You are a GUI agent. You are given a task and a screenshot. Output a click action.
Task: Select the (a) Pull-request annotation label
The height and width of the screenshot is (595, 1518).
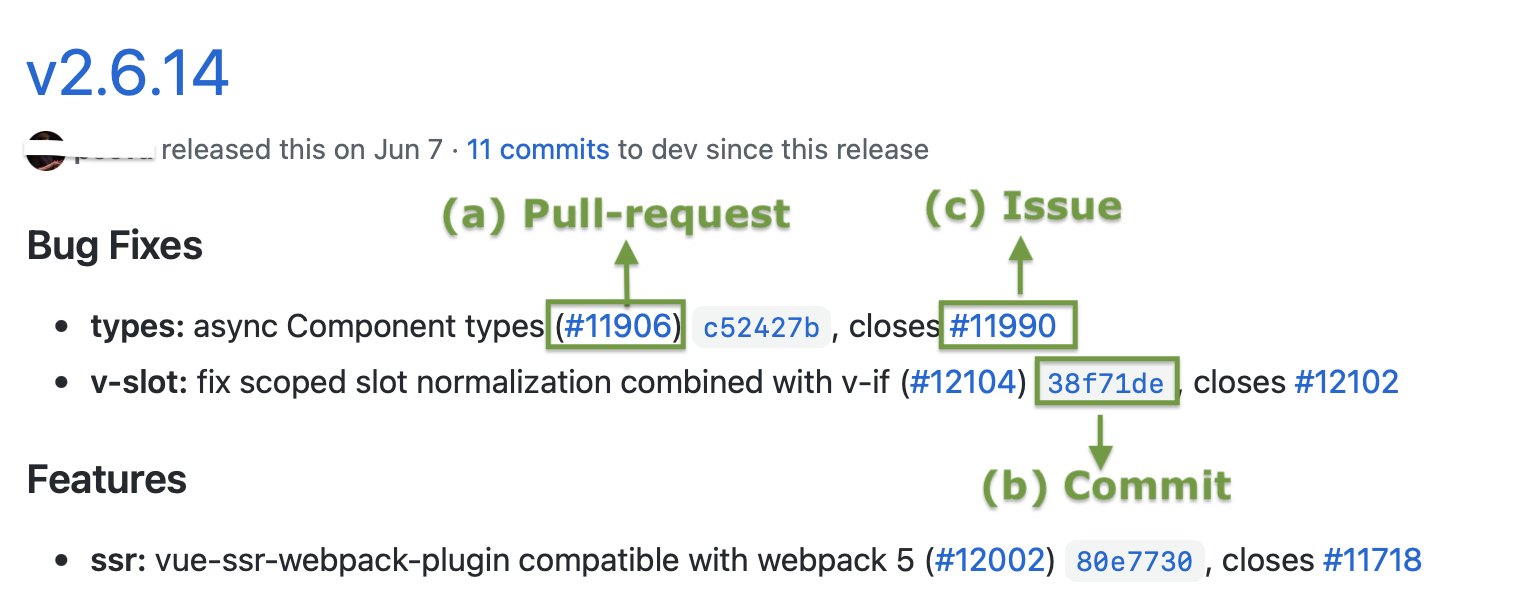[616, 213]
